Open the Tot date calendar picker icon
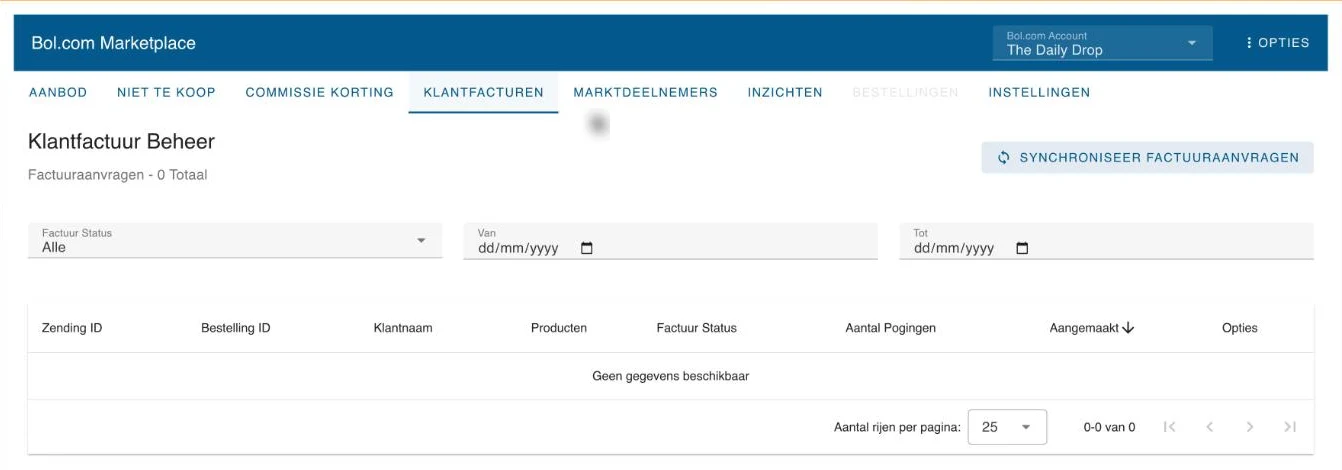 tap(1022, 248)
